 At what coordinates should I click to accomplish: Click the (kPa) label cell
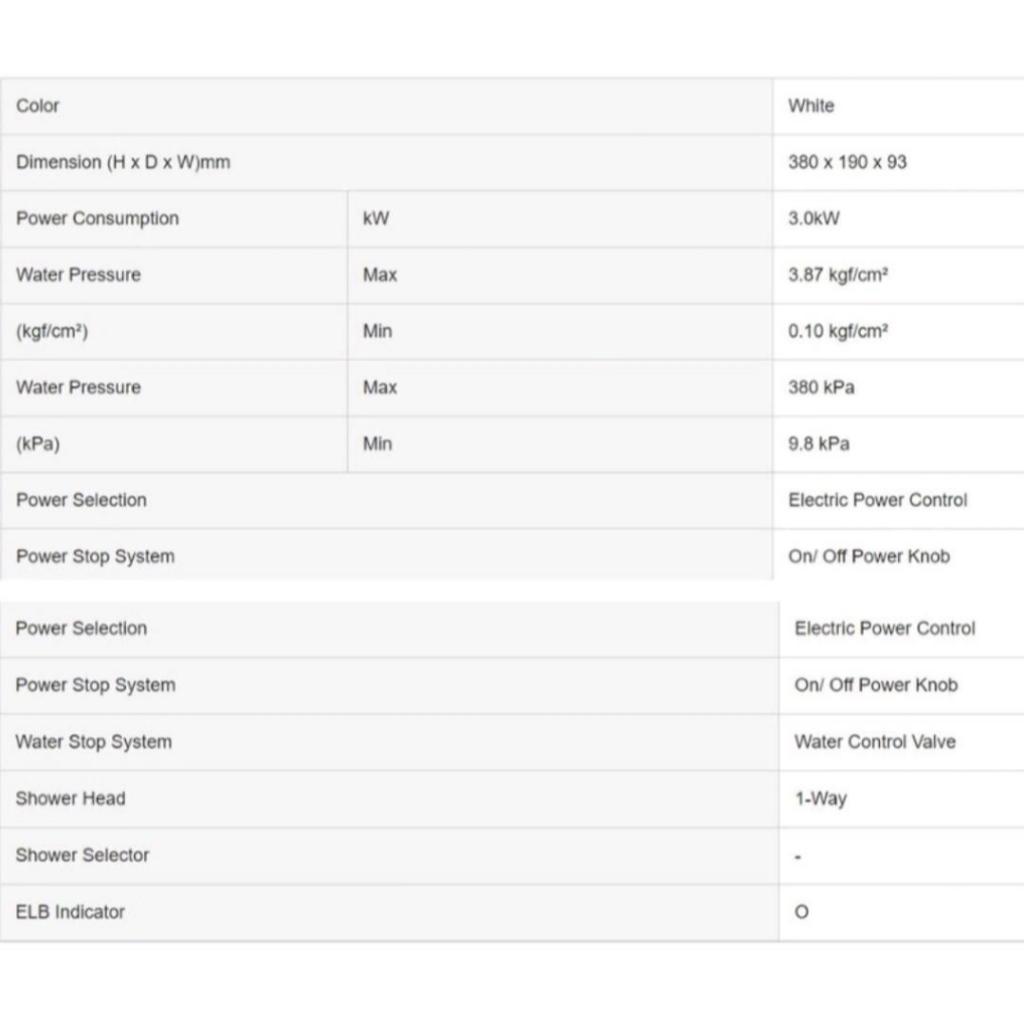pyautogui.click(x=174, y=444)
